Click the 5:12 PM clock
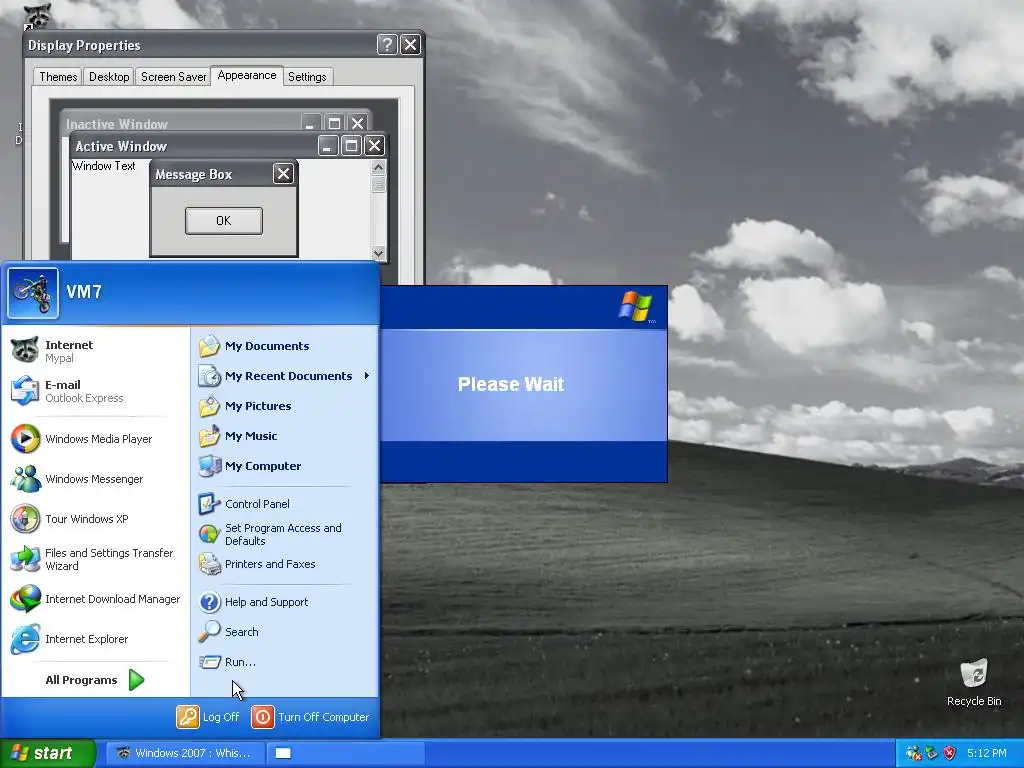The width and height of the screenshot is (1024, 768). pos(987,753)
